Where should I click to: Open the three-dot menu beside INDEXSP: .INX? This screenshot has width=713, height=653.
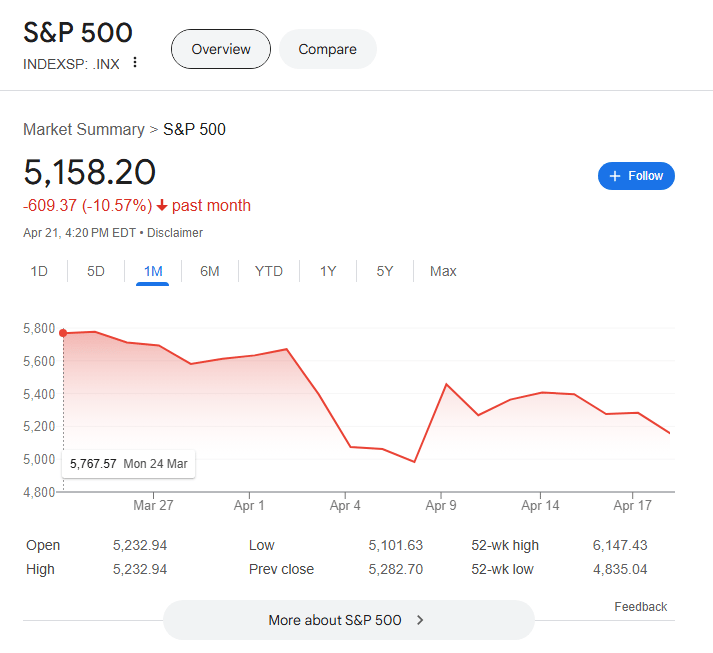point(135,63)
